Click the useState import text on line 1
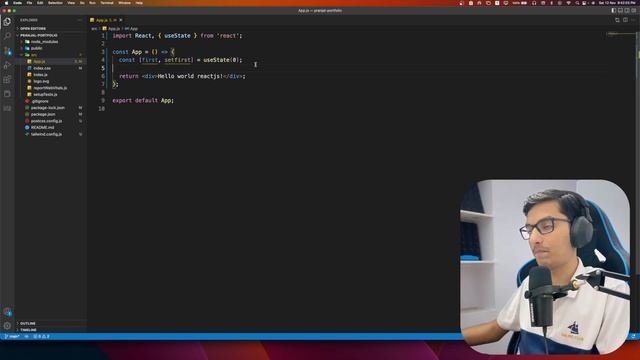Image resolution: width=640 pixels, height=360 pixels. pyautogui.click(x=177, y=36)
